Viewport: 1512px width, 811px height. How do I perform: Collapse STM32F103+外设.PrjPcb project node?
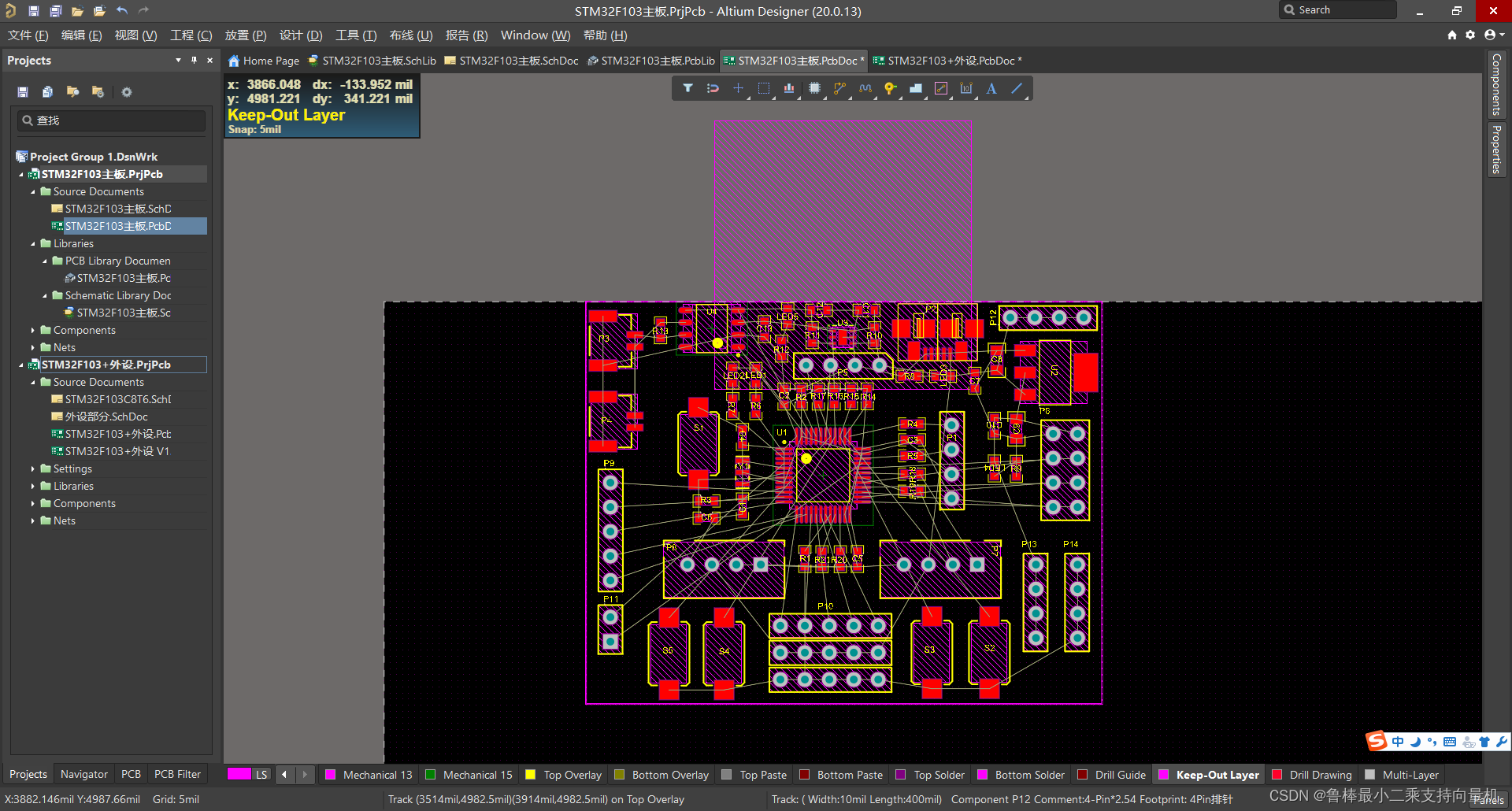tap(21, 365)
